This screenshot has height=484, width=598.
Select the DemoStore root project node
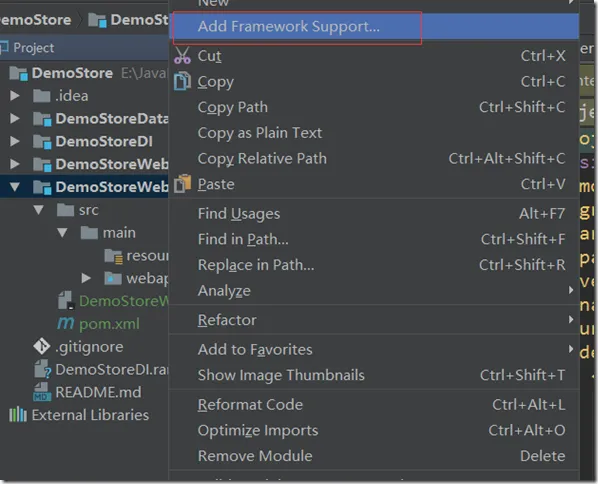(72, 73)
